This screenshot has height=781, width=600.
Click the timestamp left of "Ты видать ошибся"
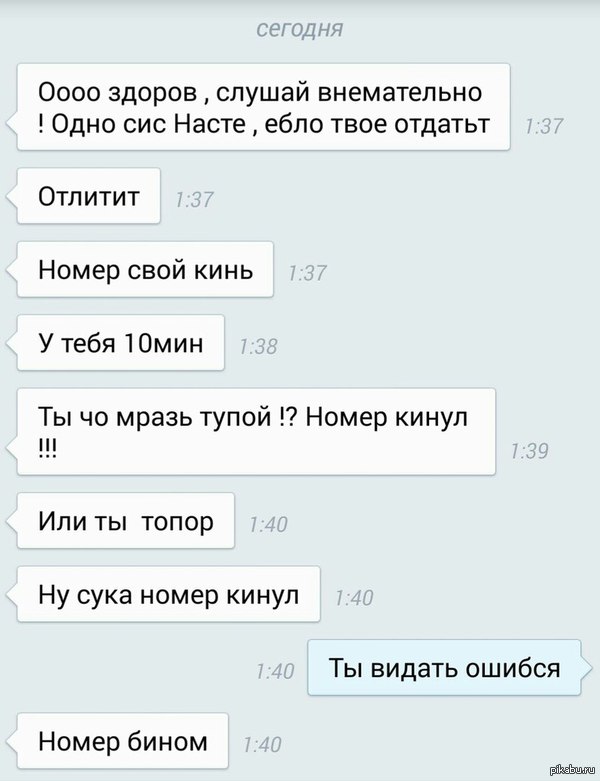point(275,671)
